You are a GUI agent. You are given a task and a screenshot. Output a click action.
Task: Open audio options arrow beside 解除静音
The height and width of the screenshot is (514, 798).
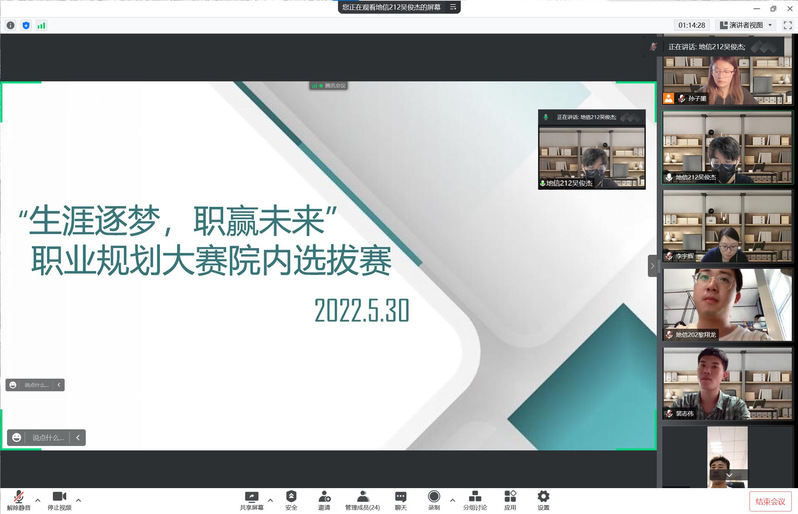pos(38,499)
